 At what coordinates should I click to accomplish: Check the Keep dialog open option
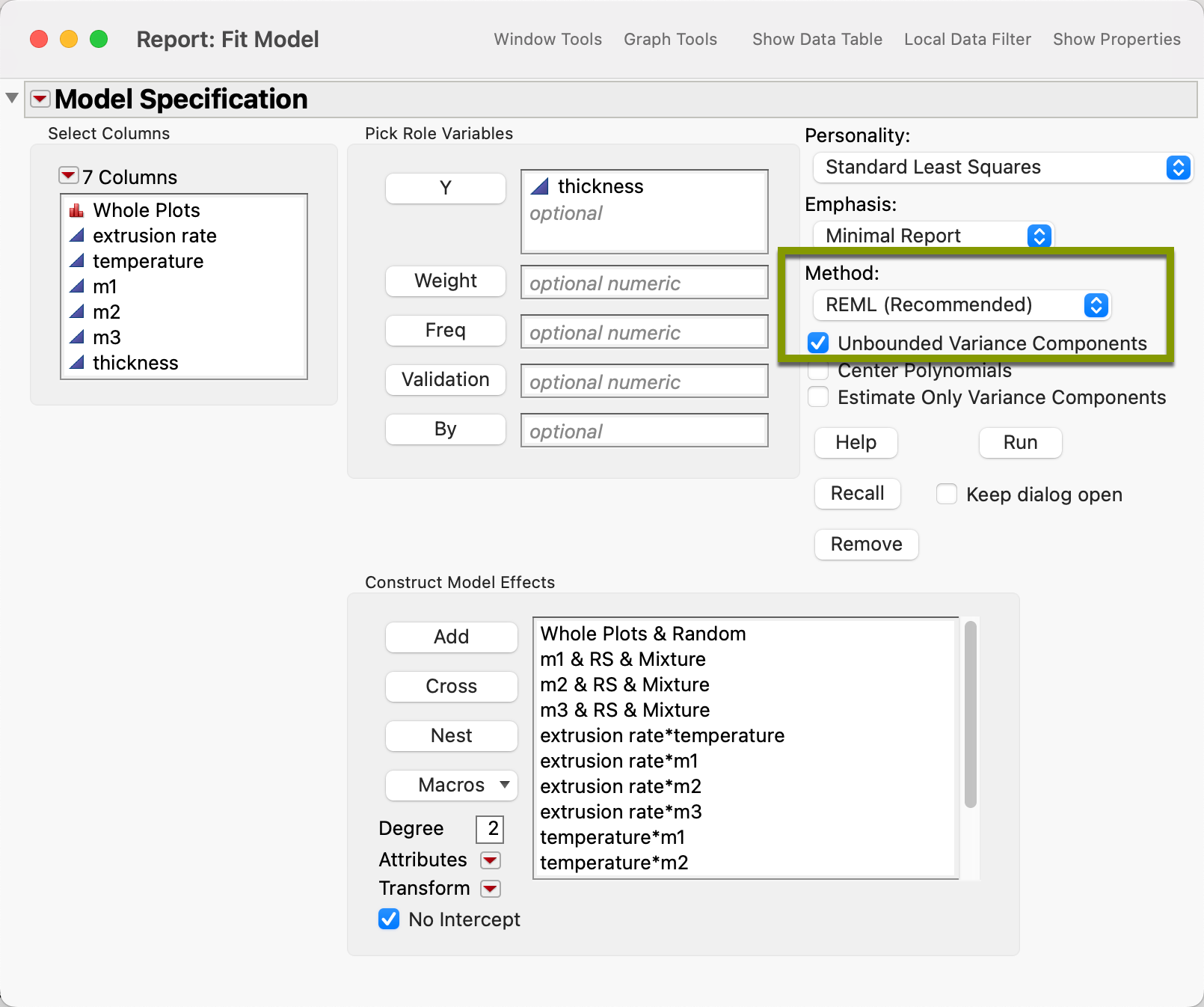coord(947,494)
